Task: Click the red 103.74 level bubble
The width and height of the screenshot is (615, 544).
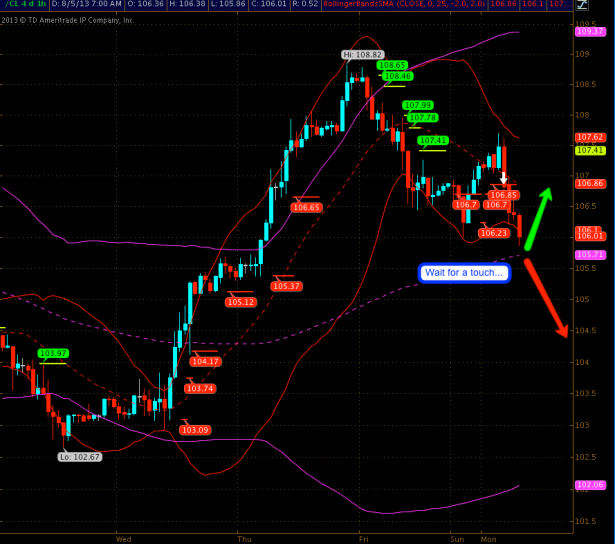Action: 200,389
